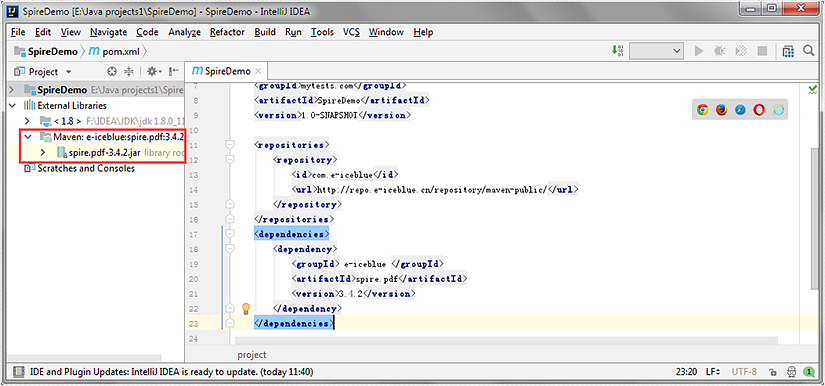Click the Scratches and Consoles icon
The height and width of the screenshot is (386, 825).
point(29,168)
